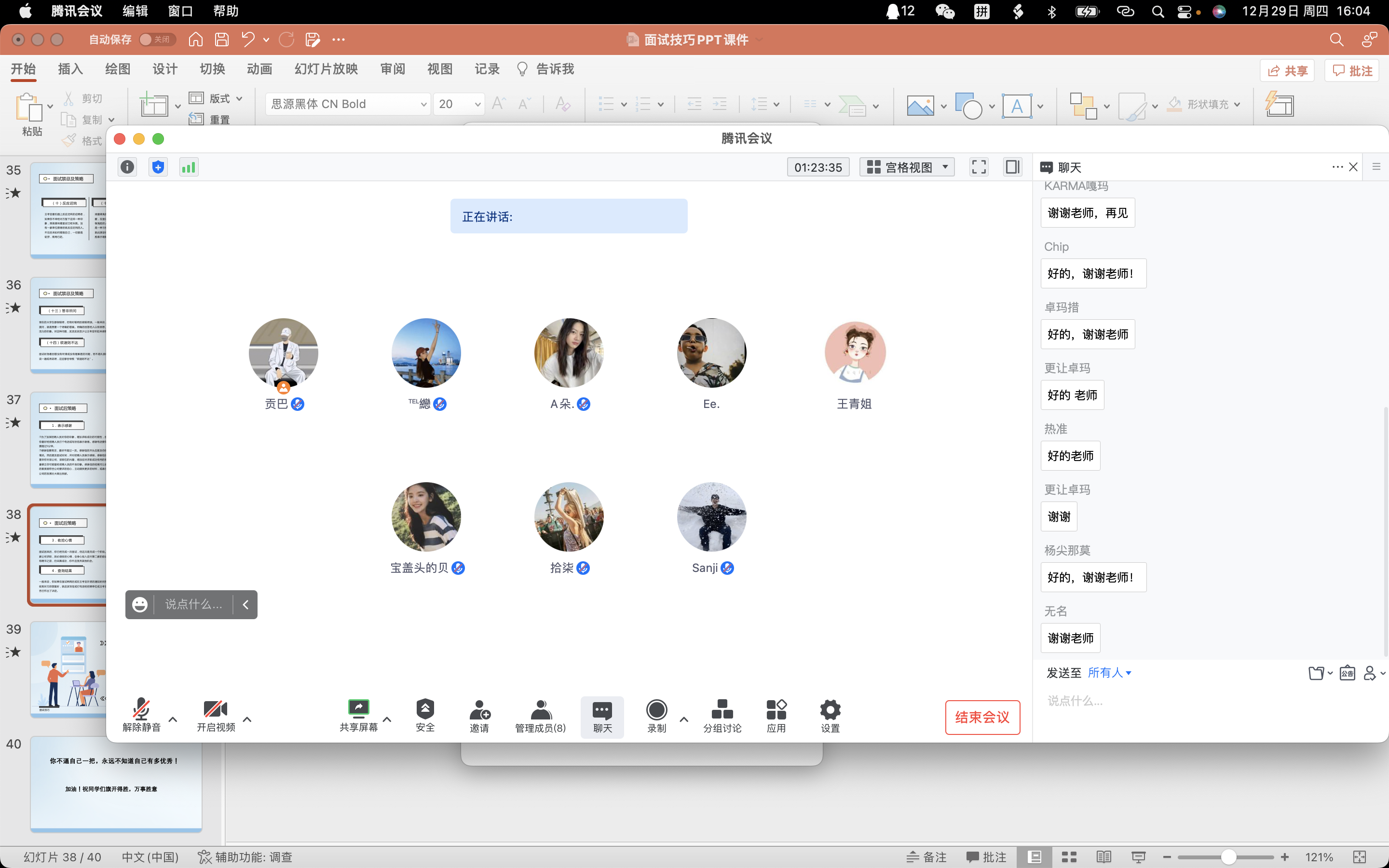Click the meeting info icon
Image resolution: width=1389 pixels, height=868 pixels.
127,167
